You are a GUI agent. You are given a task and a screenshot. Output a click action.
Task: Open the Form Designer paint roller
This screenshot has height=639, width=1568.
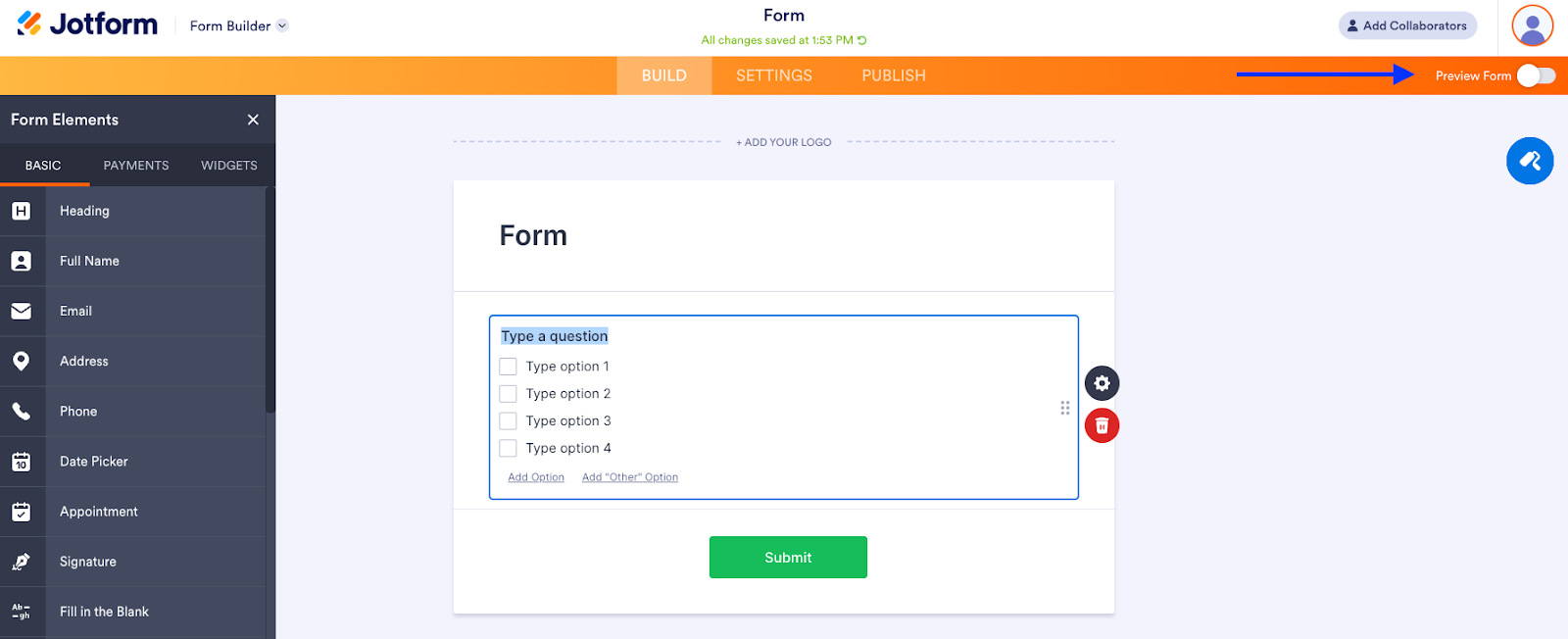pos(1530,161)
